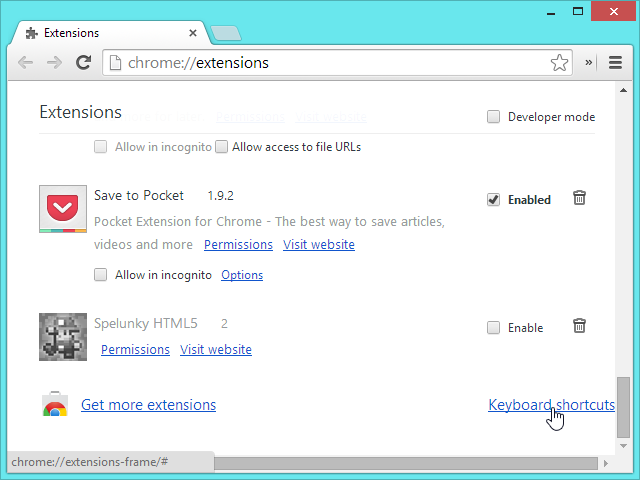Viewport: 640px width, 480px height.
Task: Click the Save to Pocket extension name
Action: click(139, 196)
